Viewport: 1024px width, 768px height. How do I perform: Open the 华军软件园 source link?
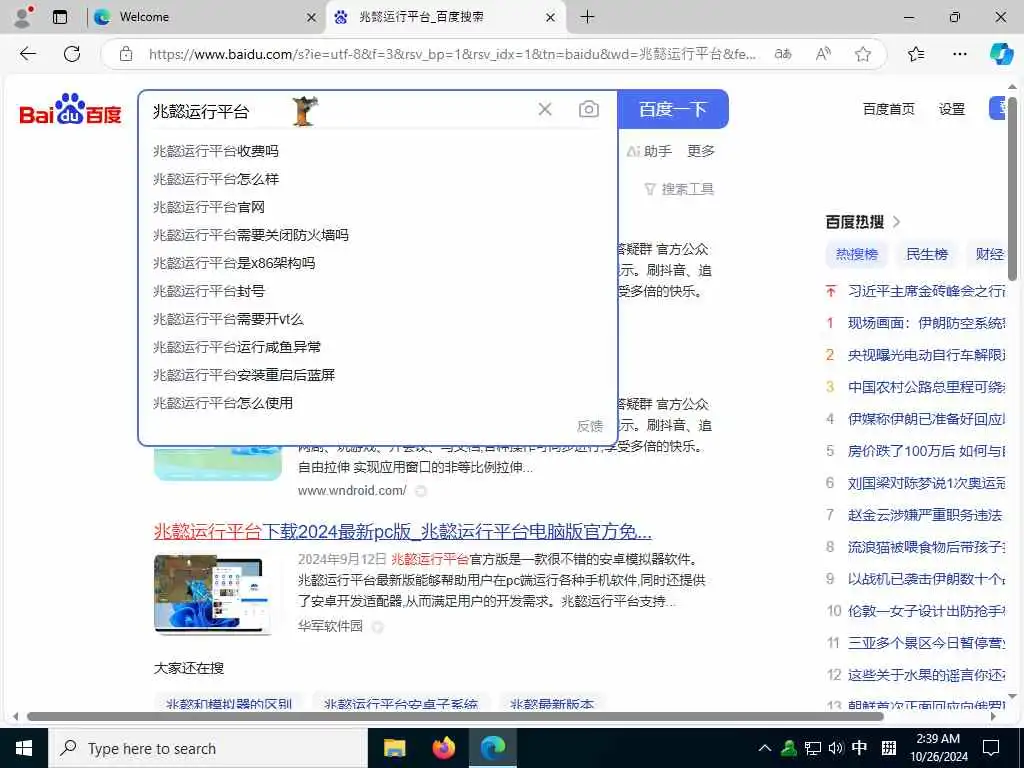coord(330,626)
